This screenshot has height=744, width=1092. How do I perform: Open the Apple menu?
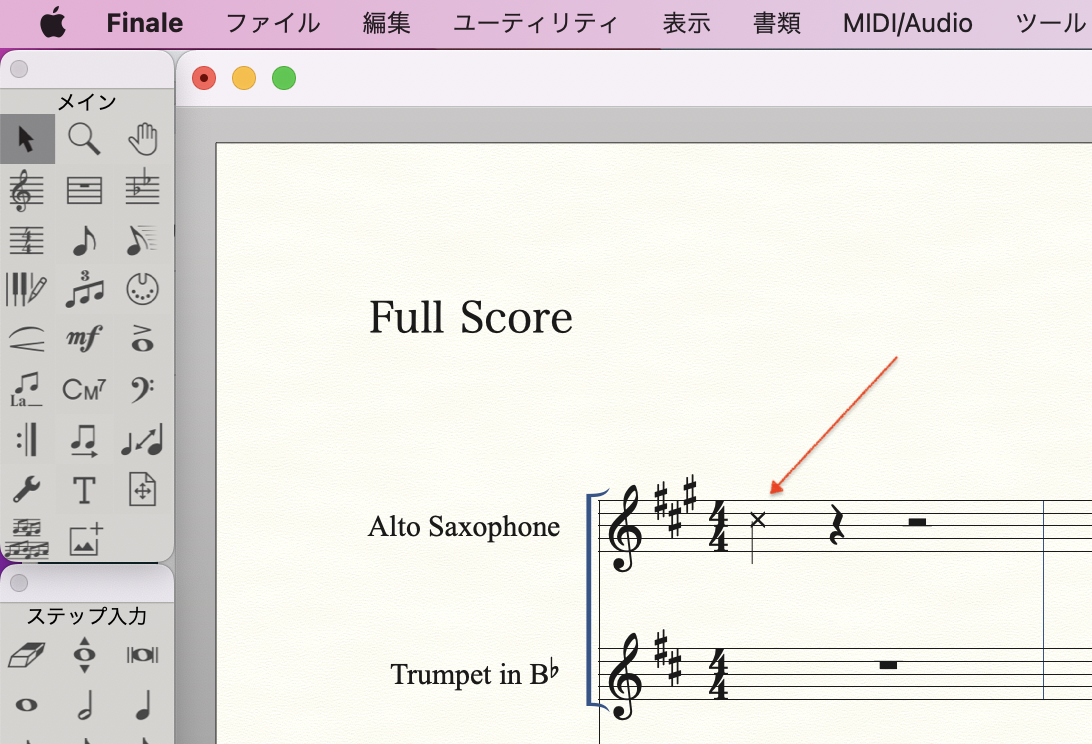(53, 23)
